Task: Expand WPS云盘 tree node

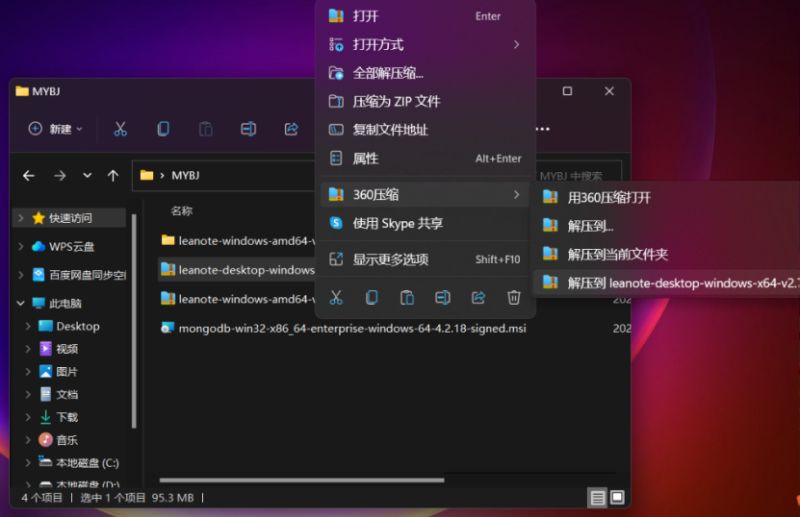Action: (x=20, y=247)
